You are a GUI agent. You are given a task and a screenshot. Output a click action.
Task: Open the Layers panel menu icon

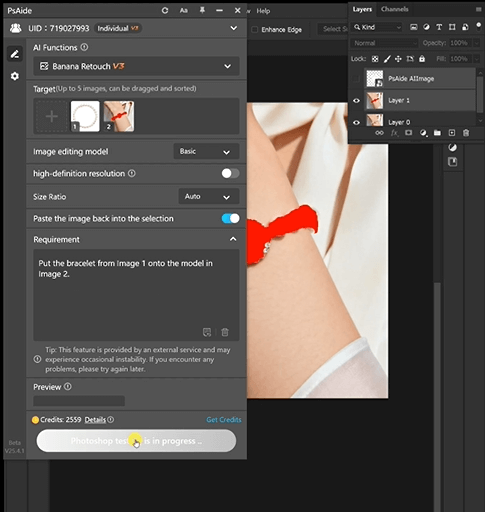pyautogui.click(x=479, y=10)
